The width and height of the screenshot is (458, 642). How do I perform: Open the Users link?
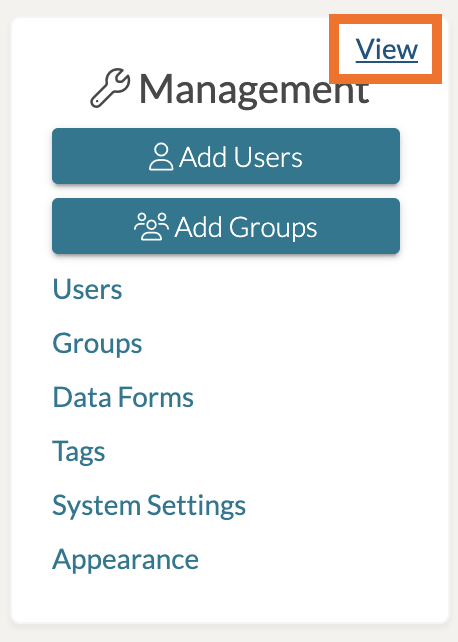(x=87, y=289)
